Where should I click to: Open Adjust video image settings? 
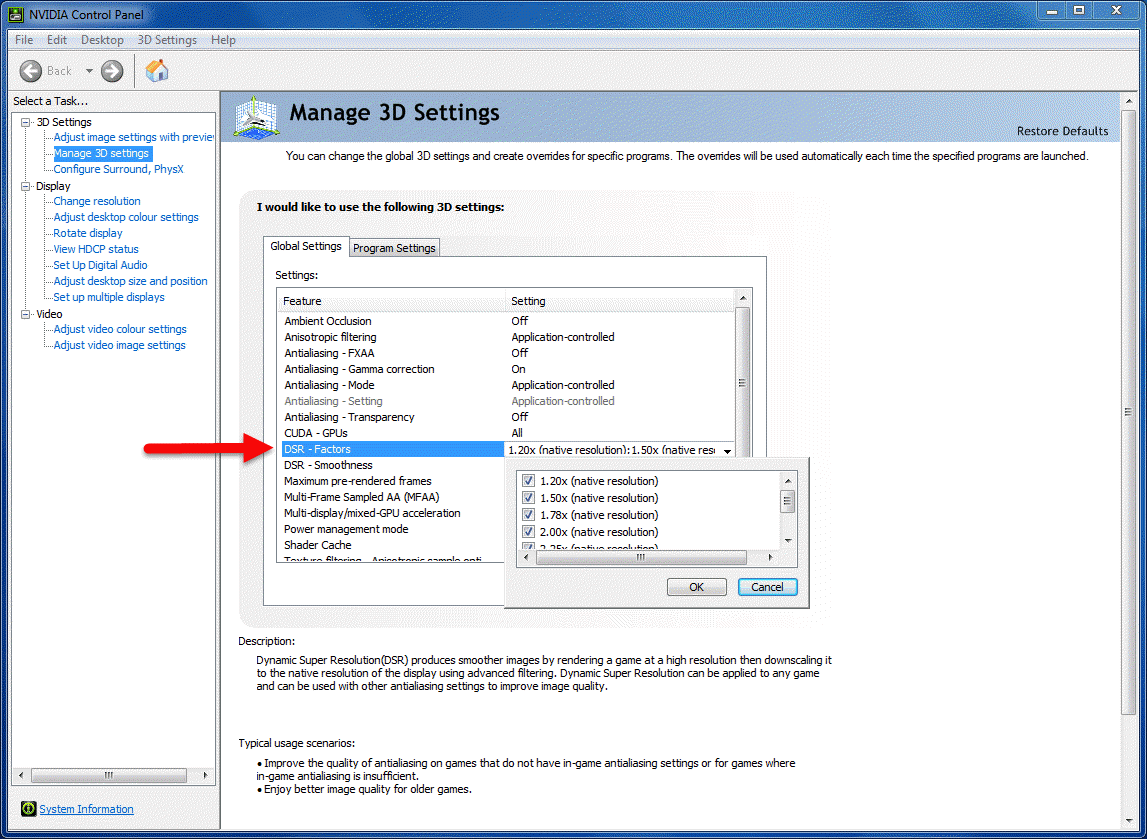point(119,345)
